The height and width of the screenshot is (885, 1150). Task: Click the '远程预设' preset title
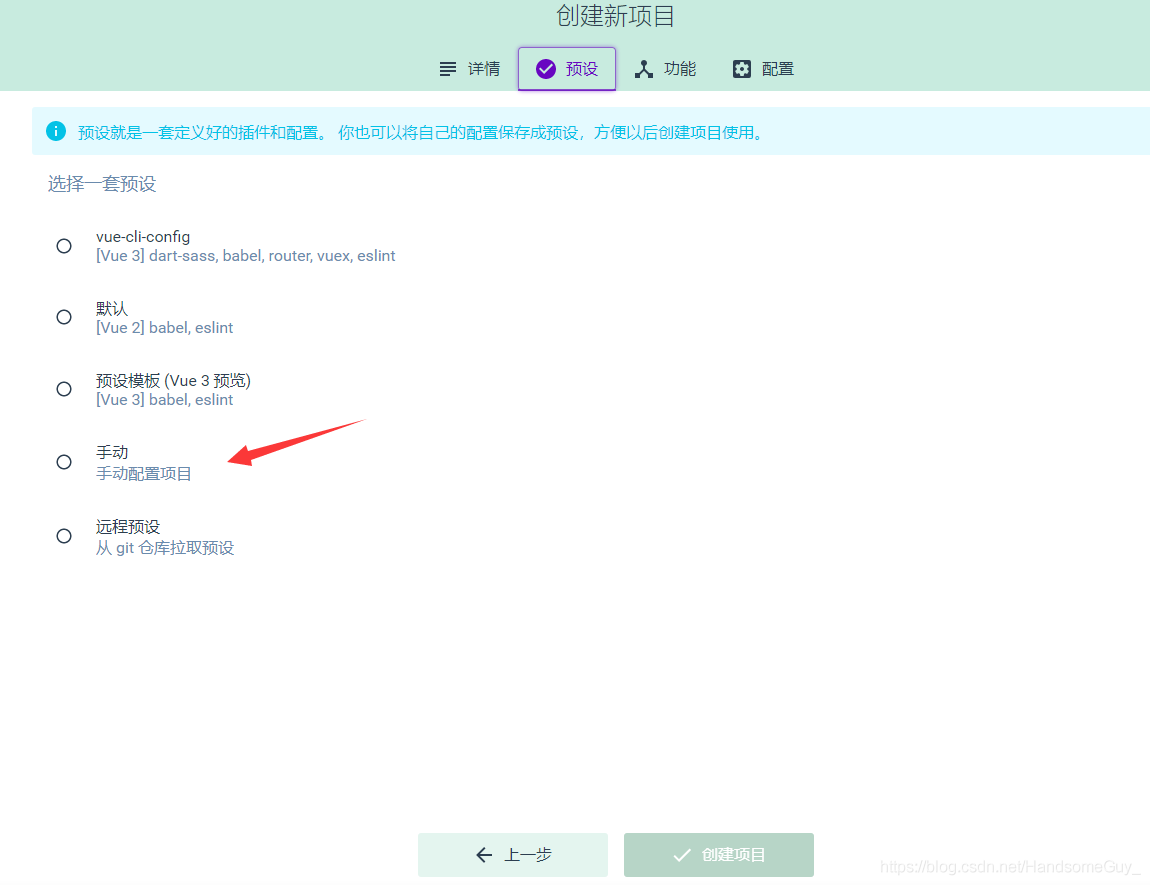128,526
